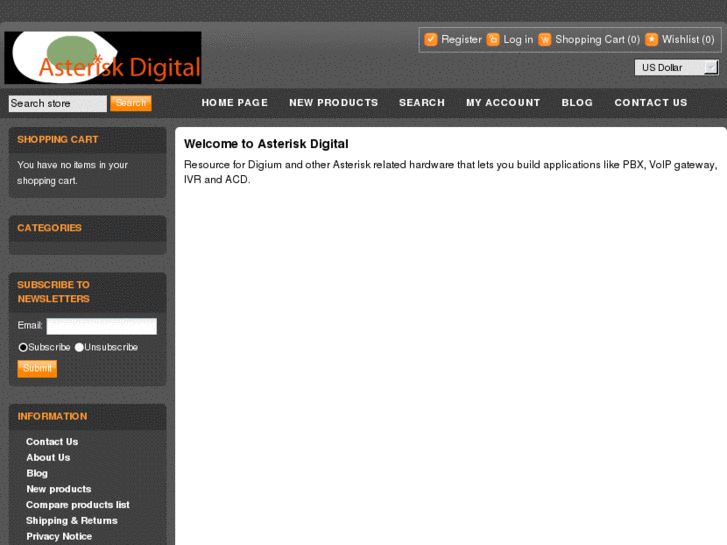Open the Register link
The height and width of the screenshot is (545, 727).
[x=461, y=40]
